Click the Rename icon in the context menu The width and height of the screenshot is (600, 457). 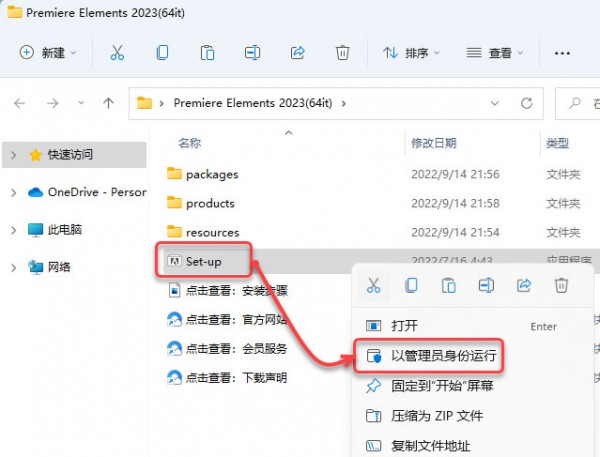click(x=486, y=285)
